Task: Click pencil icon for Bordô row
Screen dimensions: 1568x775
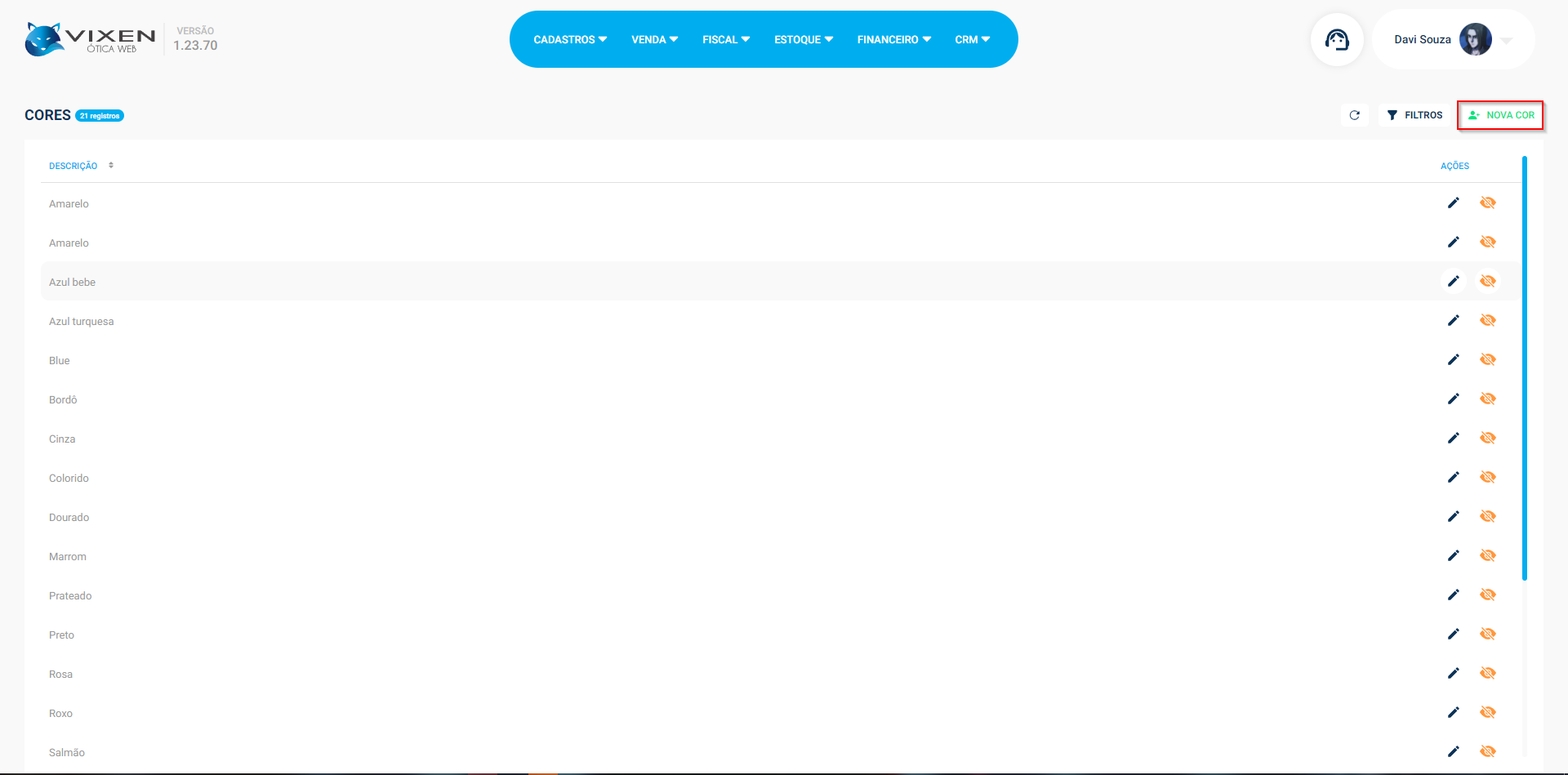Action: point(1453,399)
